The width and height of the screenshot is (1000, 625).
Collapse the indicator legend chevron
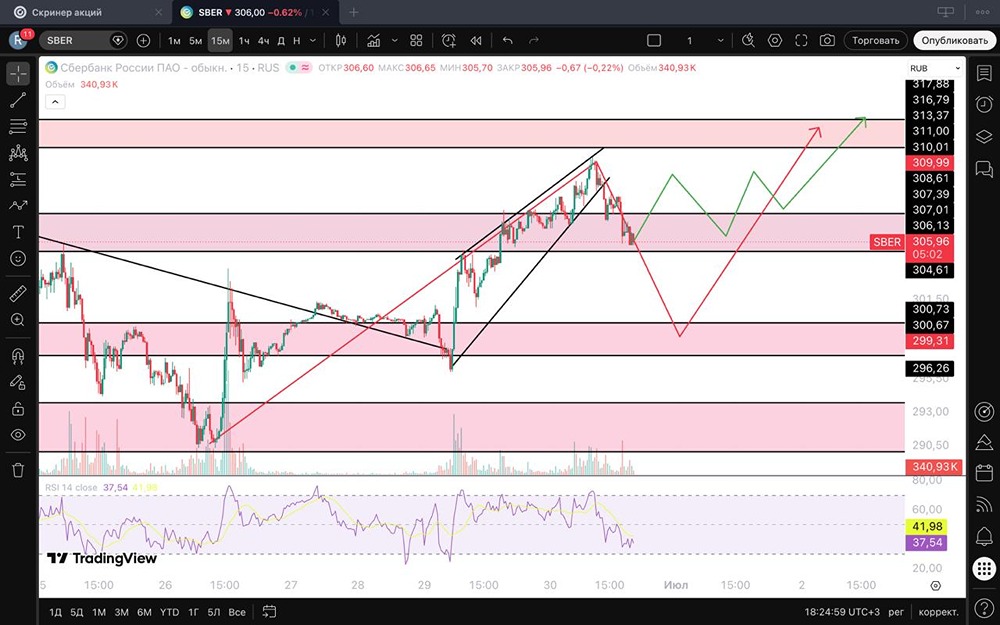[x=55, y=101]
